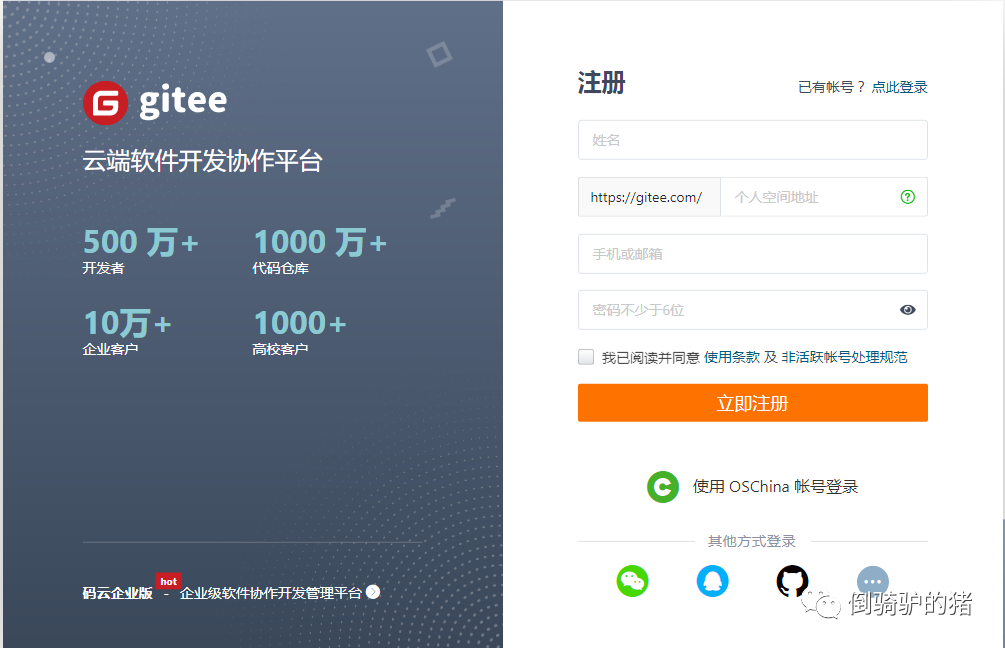
Task: Sign in with WeChat icon
Action: [633, 581]
